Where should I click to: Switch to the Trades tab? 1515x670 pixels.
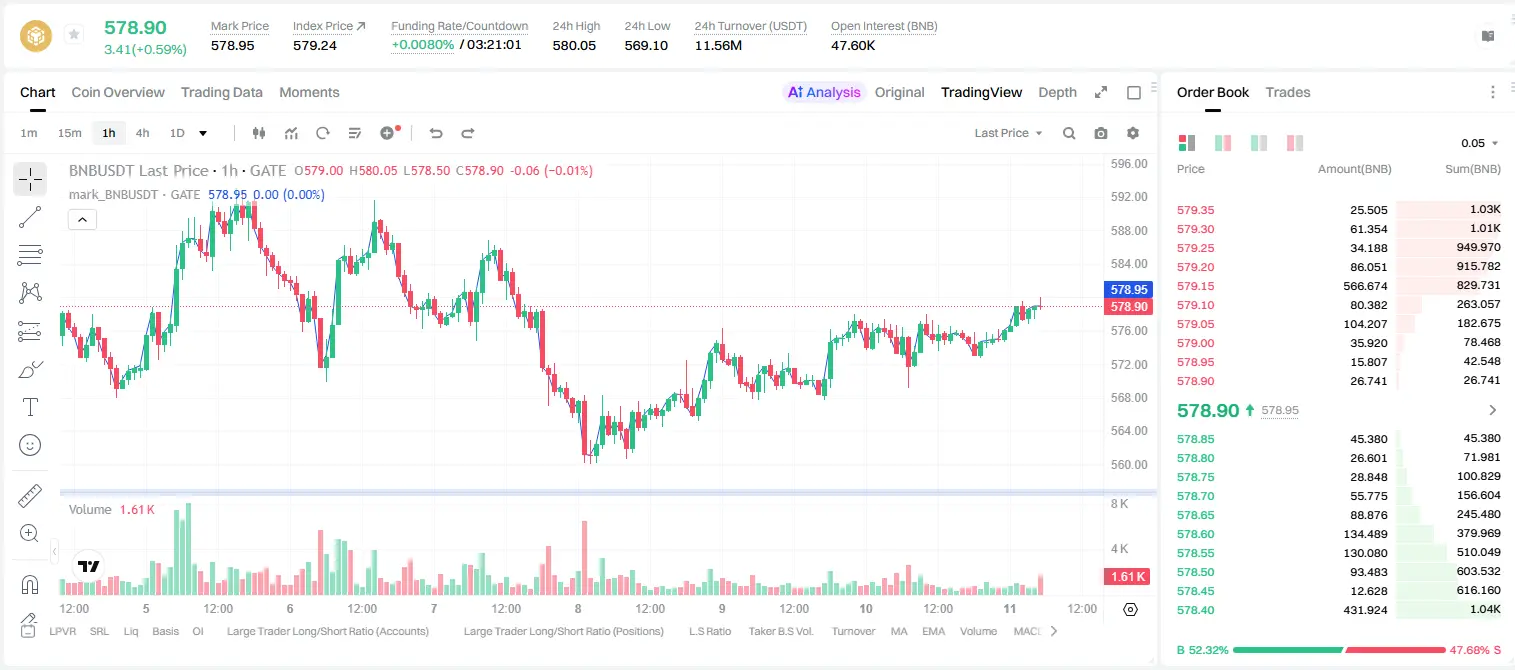click(1288, 92)
